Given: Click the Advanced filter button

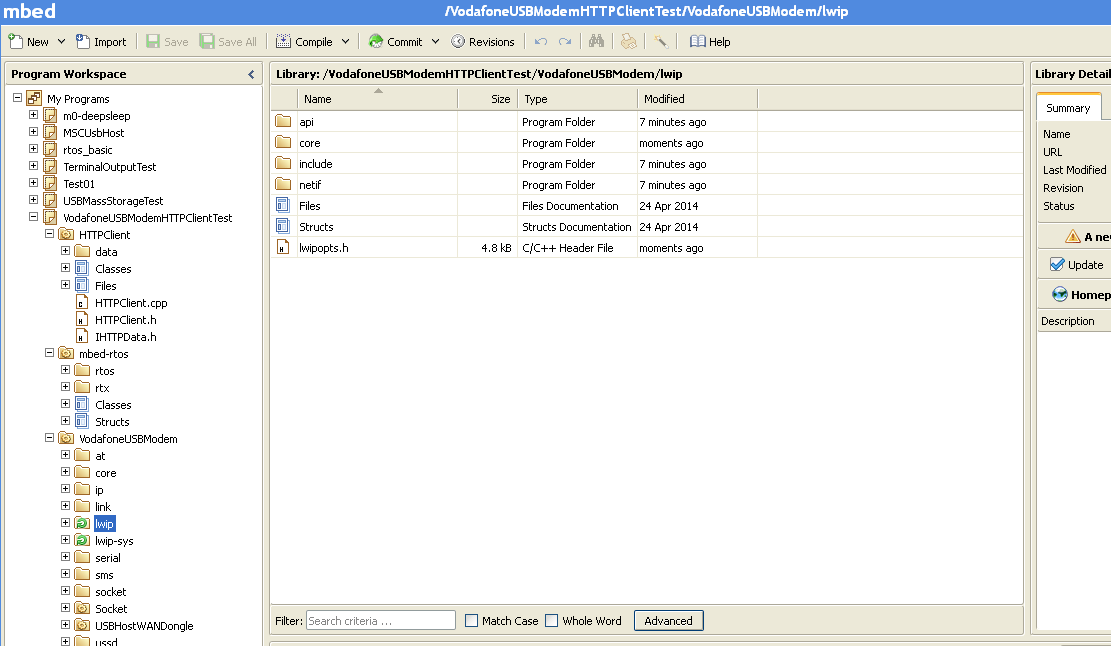Looking at the screenshot, I should click(669, 620).
